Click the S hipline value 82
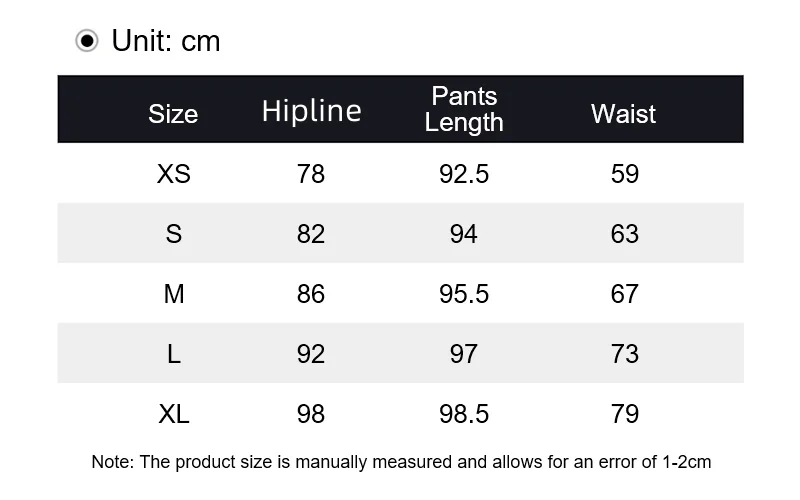Screen dimensions: 800x500 click(311, 234)
